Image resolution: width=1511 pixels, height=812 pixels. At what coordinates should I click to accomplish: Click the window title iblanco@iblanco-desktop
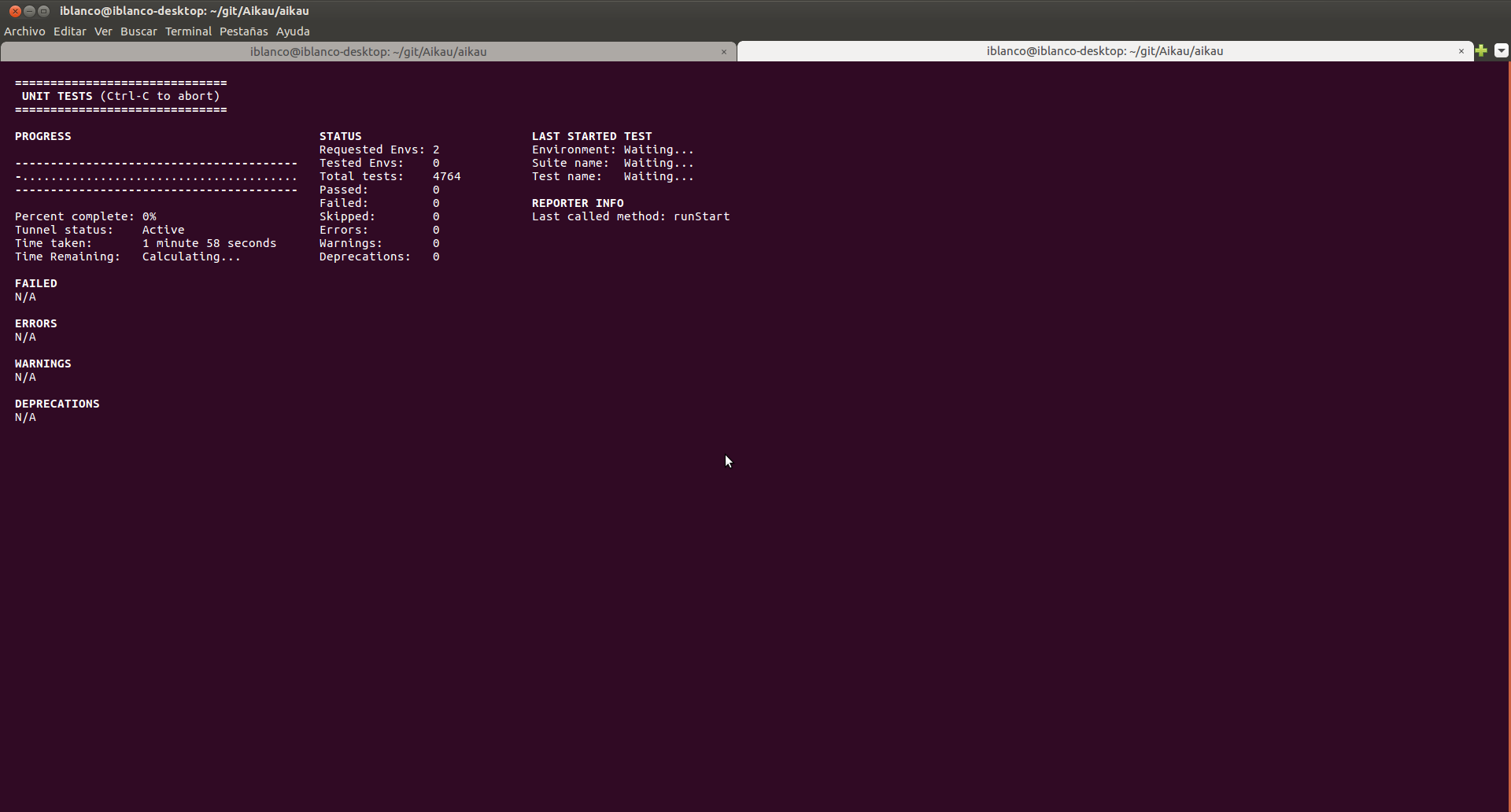[184, 11]
